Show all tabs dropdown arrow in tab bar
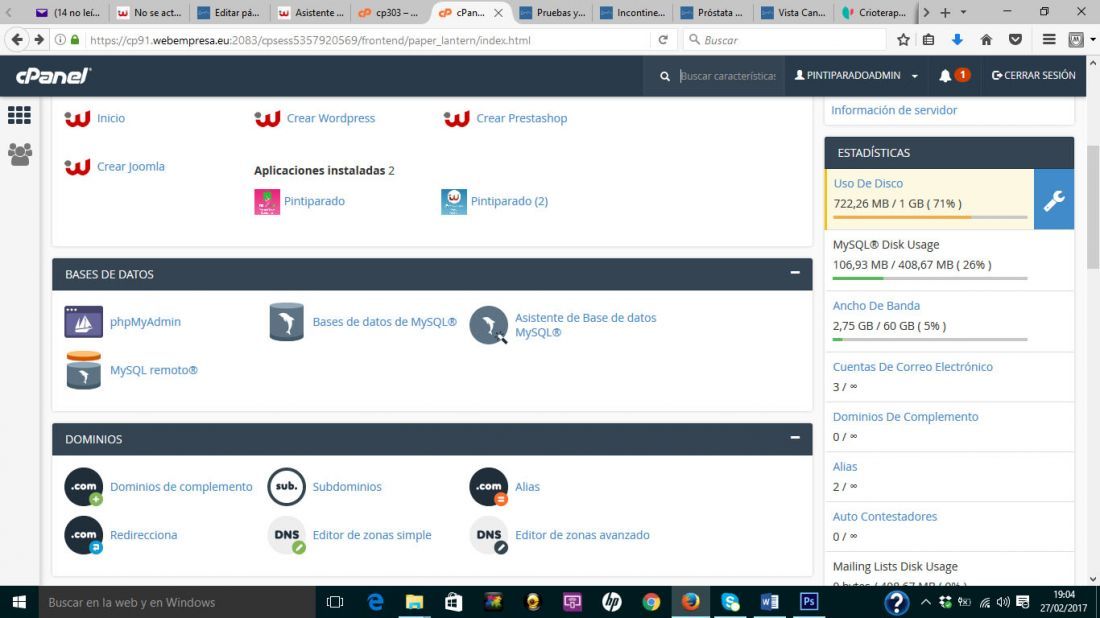The image size is (1100, 618). (x=963, y=12)
